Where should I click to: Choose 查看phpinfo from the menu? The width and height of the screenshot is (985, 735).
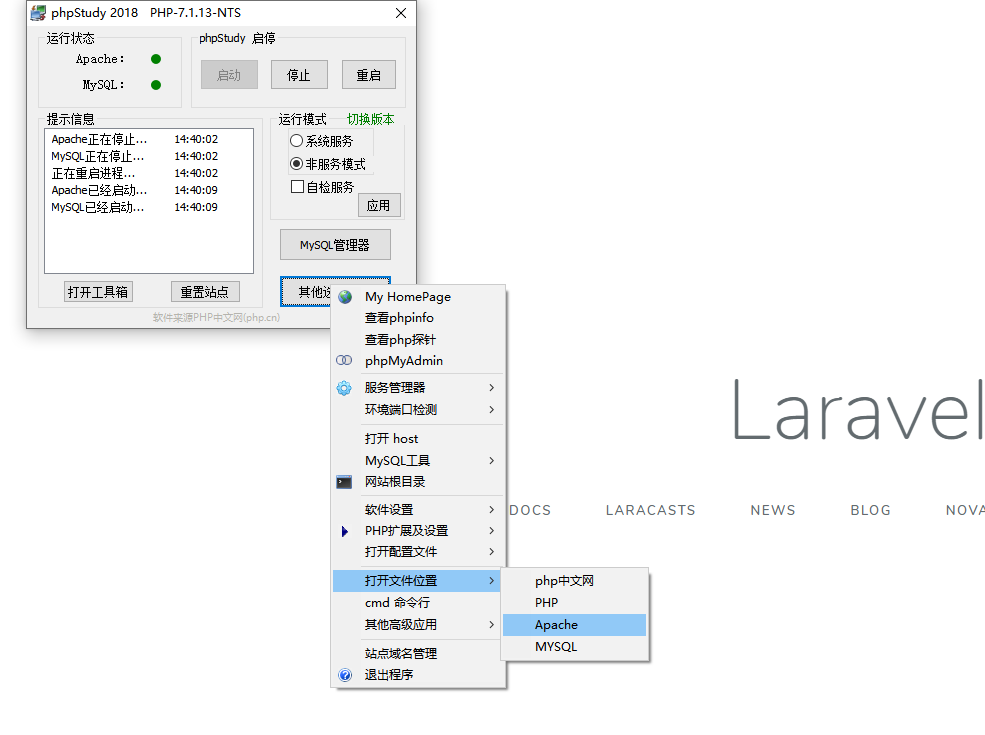tap(418, 318)
